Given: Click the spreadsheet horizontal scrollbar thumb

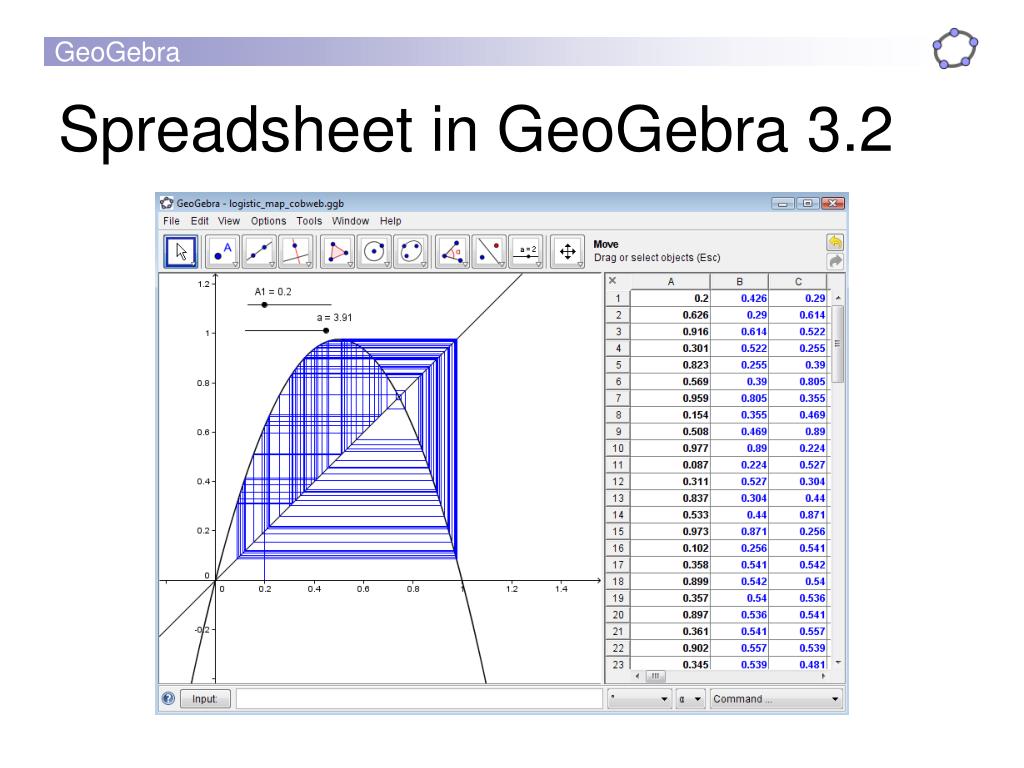Looking at the screenshot, I should [x=655, y=676].
